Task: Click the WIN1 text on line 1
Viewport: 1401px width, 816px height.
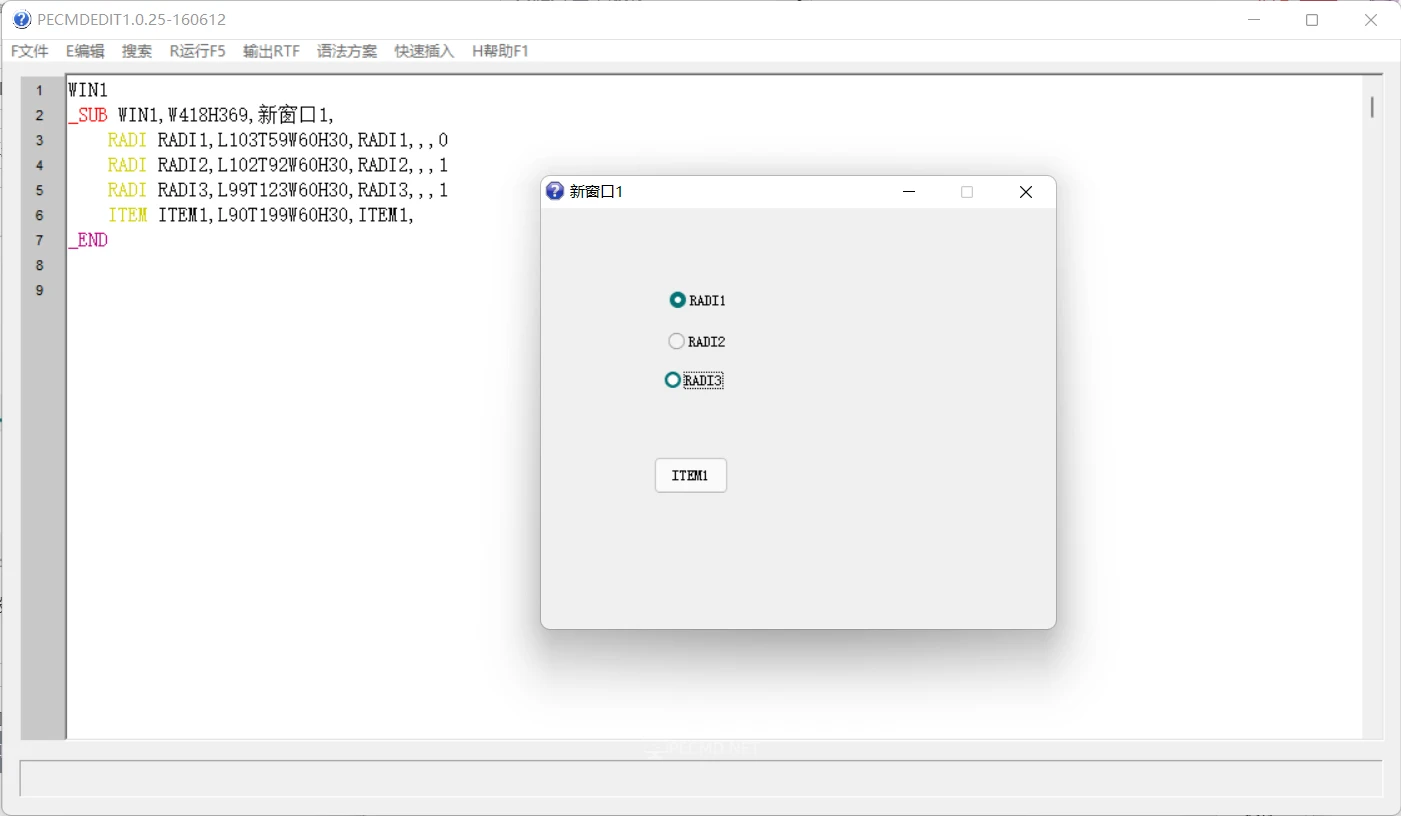Action: click(x=88, y=90)
